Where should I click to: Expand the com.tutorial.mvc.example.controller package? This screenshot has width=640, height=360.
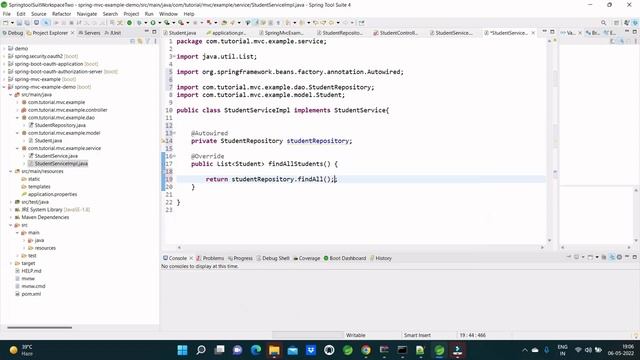point(18,110)
